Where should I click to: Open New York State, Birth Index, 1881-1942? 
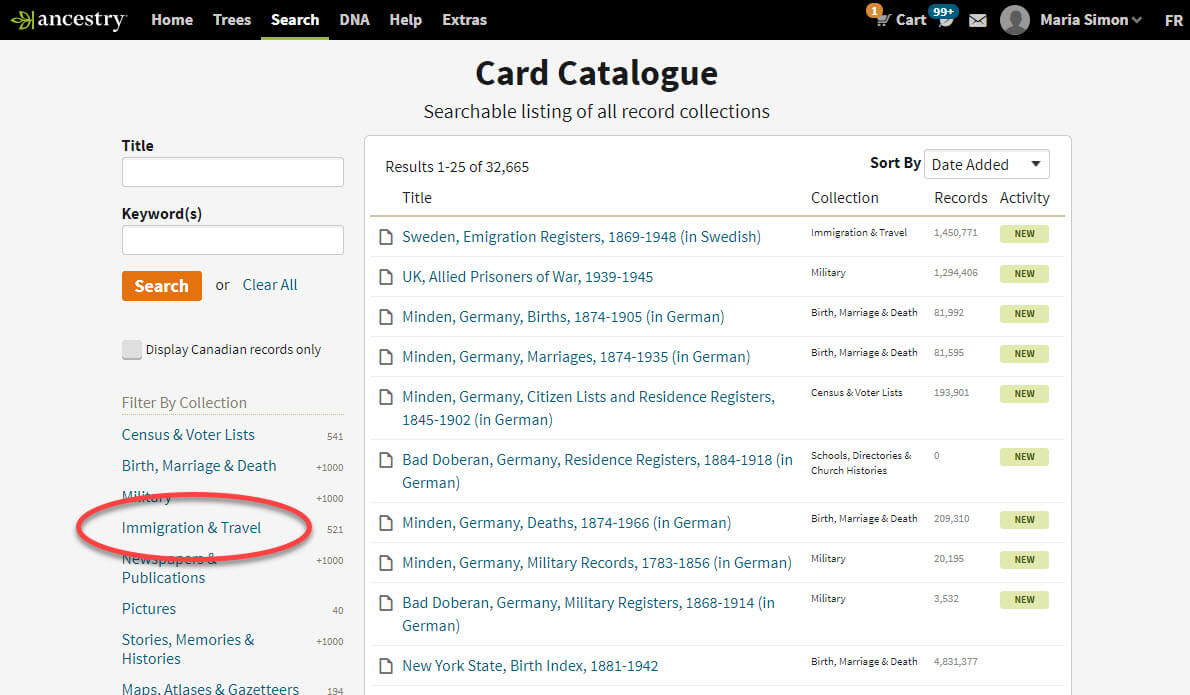530,666
